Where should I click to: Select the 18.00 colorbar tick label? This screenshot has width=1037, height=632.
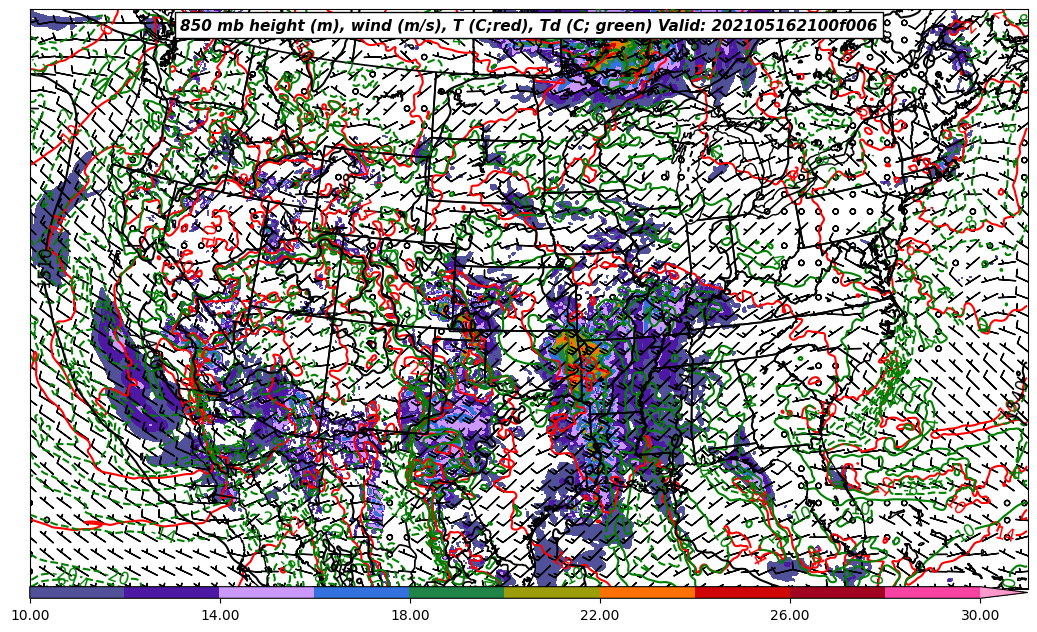tap(410, 615)
